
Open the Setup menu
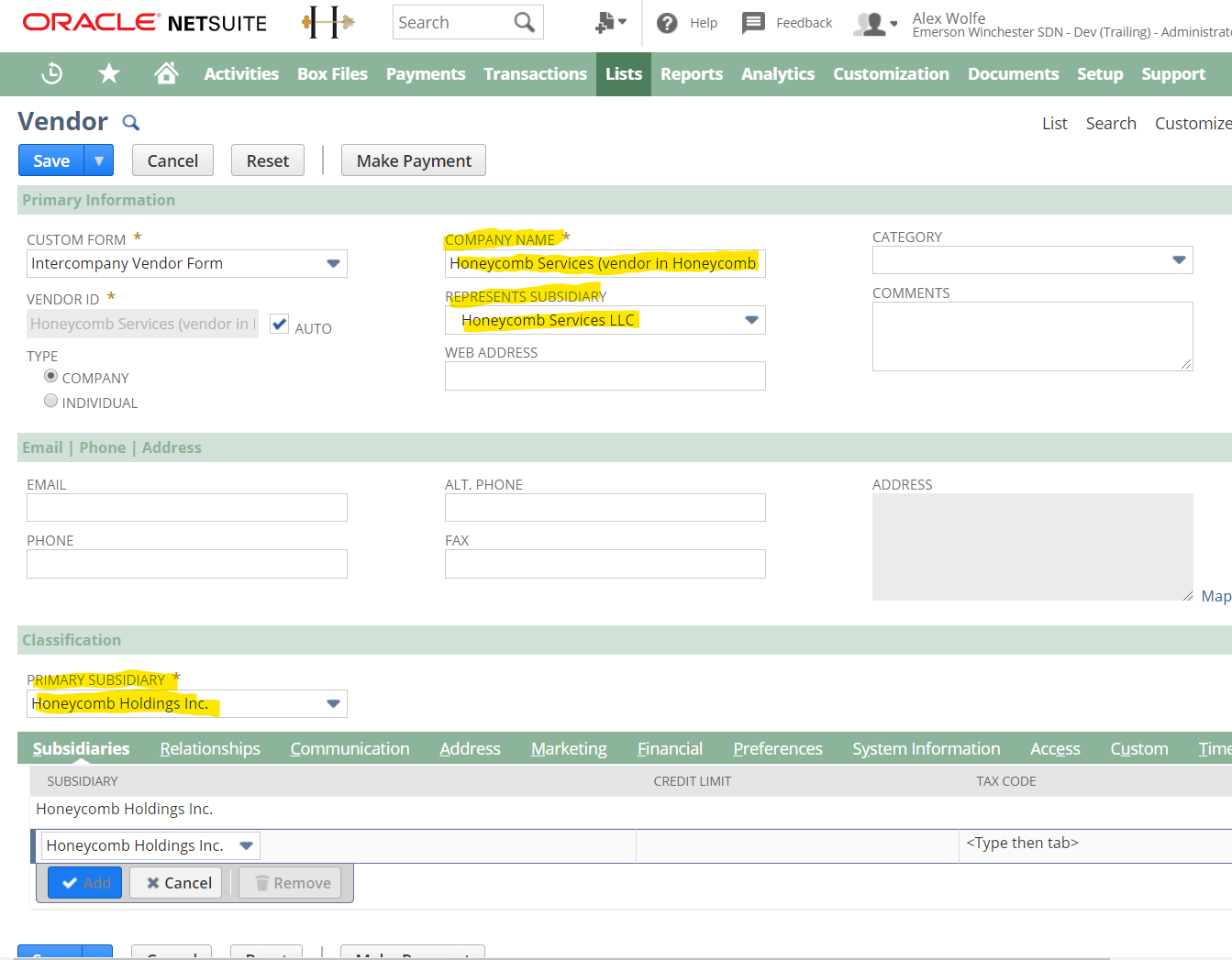(1100, 74)
